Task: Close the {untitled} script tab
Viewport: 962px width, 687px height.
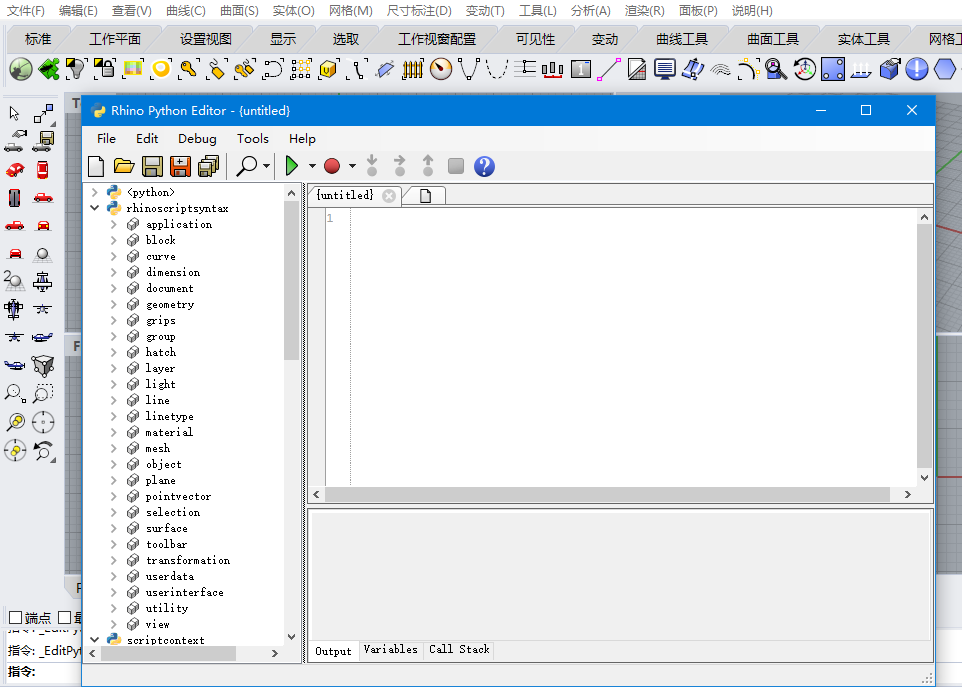Action: click(389, 196)
